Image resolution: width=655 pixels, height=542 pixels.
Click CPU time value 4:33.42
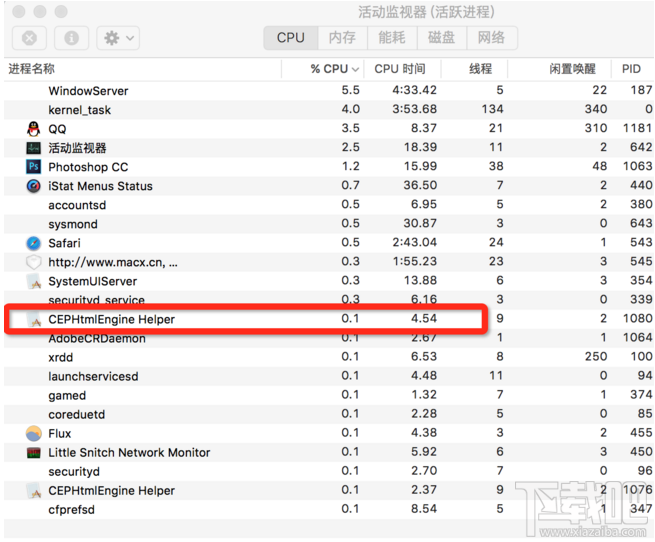click(x=414, y=90)
